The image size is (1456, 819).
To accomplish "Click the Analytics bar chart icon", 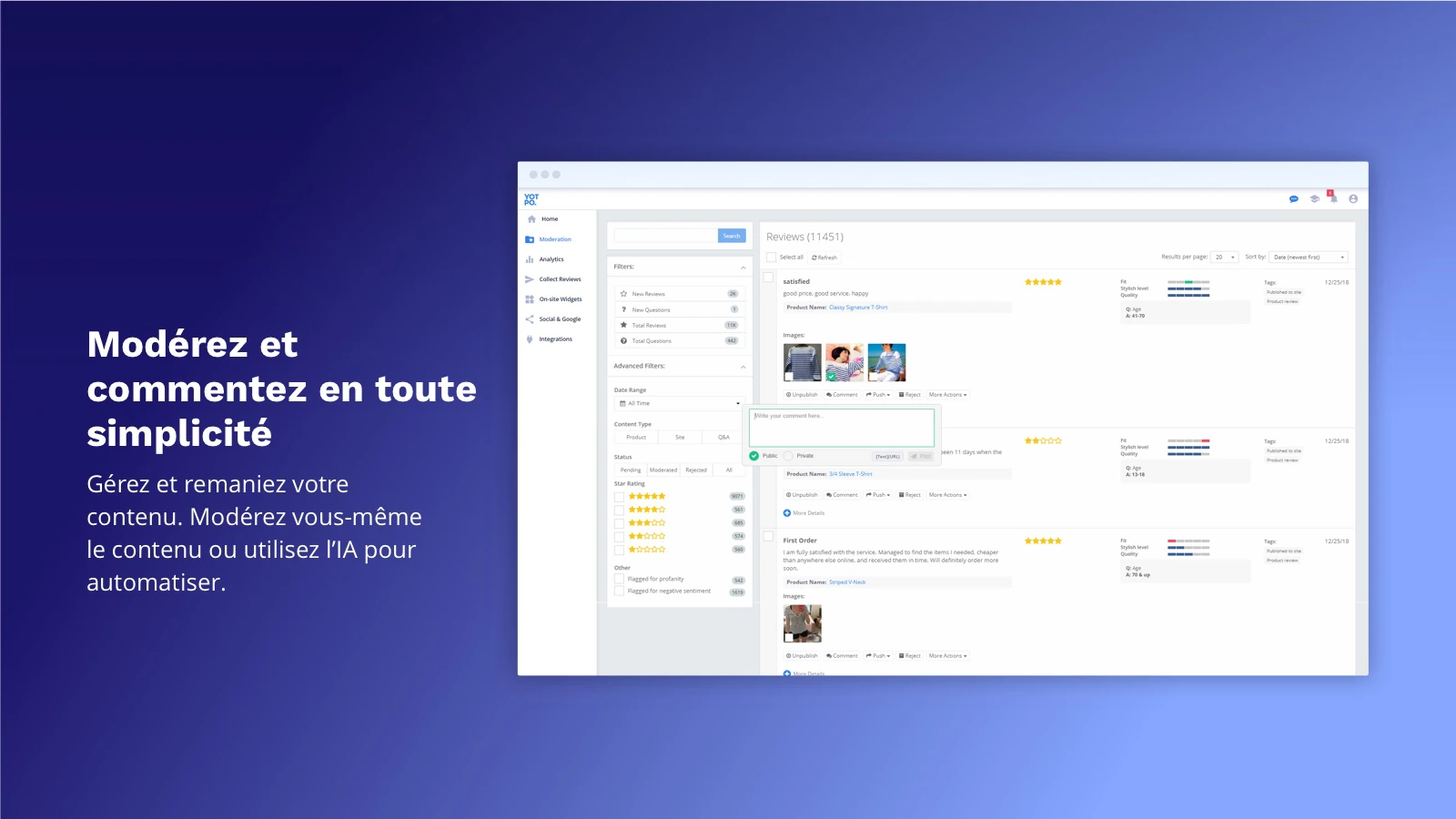I will tap(530, 259).
